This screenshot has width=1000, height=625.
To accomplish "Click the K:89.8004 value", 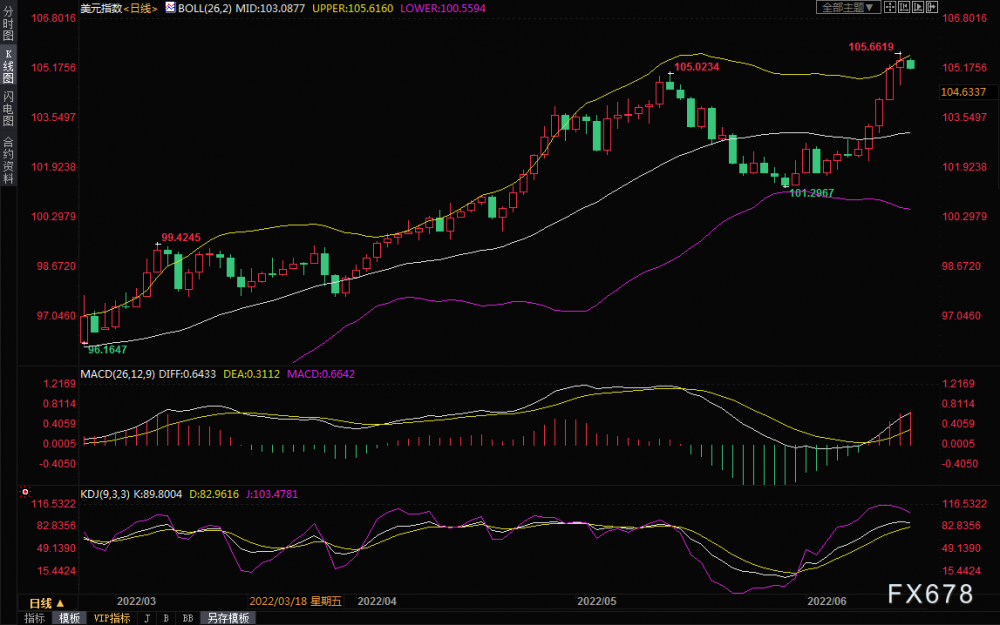I will (x=158, y=494).
